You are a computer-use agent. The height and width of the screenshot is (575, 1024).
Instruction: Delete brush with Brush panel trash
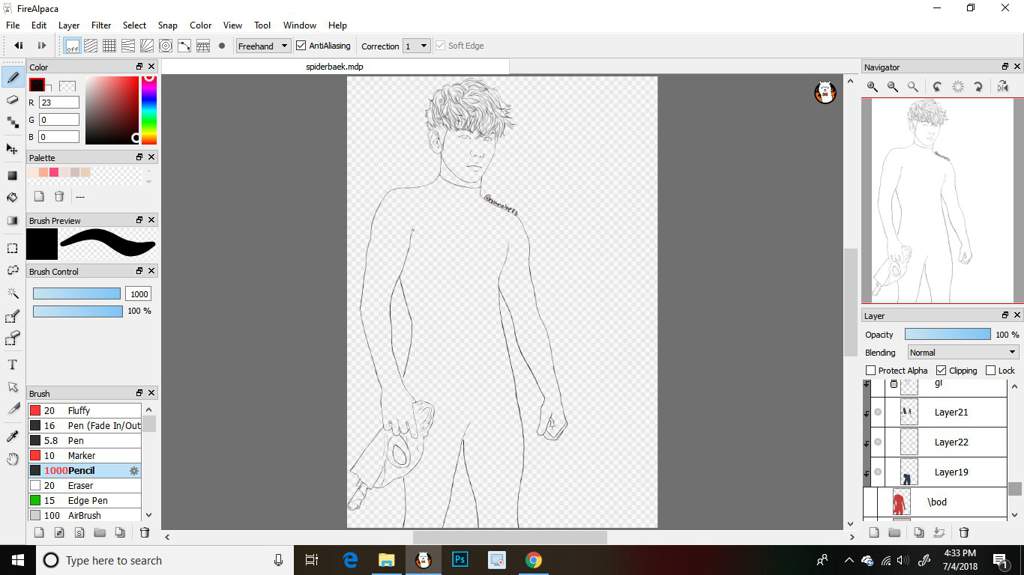coord(145,533)
